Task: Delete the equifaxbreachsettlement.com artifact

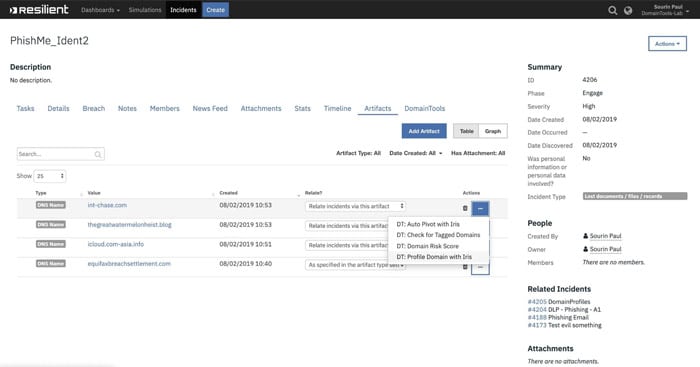Action: coord(465,267)
